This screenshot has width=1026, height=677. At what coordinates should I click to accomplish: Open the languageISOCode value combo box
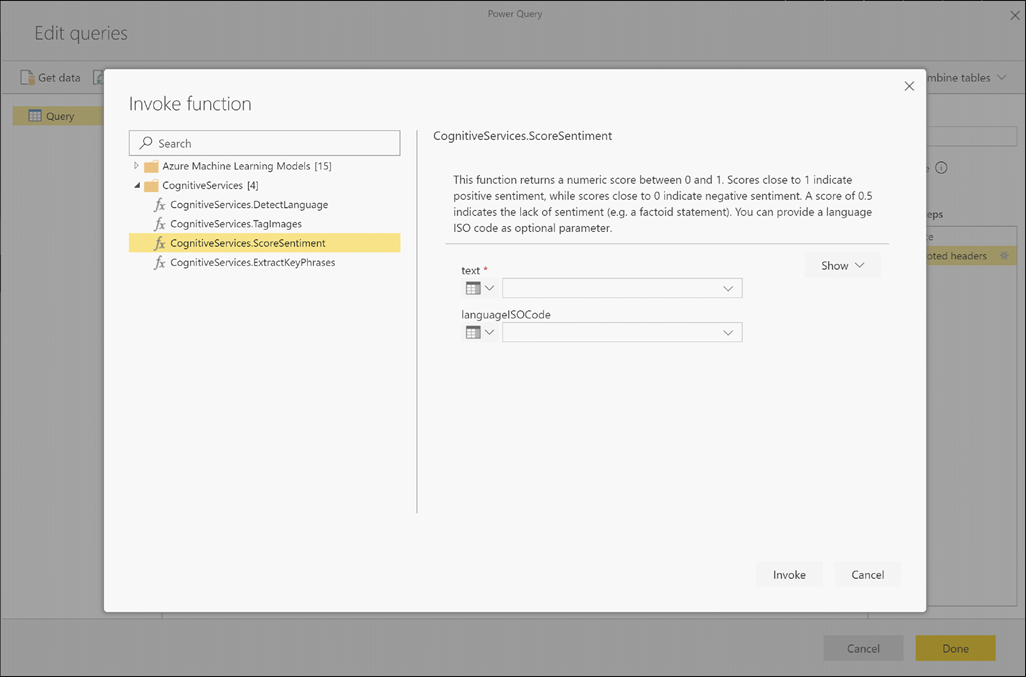622,332
